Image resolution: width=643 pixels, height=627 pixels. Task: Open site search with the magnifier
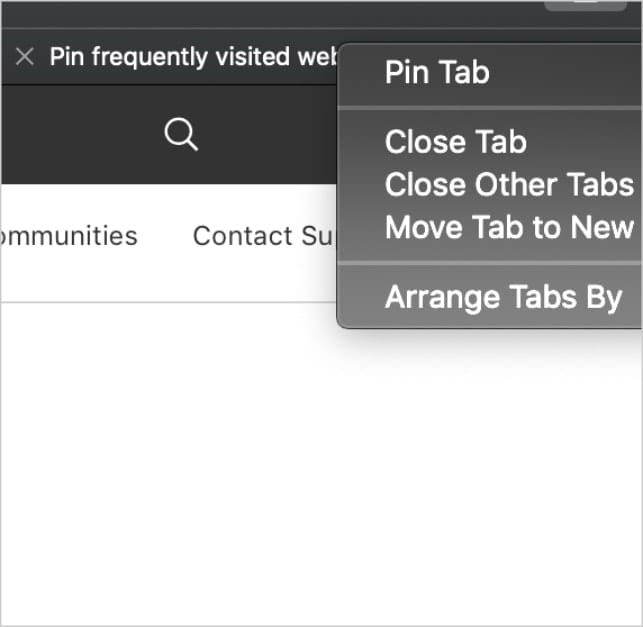tap(181, 135)
